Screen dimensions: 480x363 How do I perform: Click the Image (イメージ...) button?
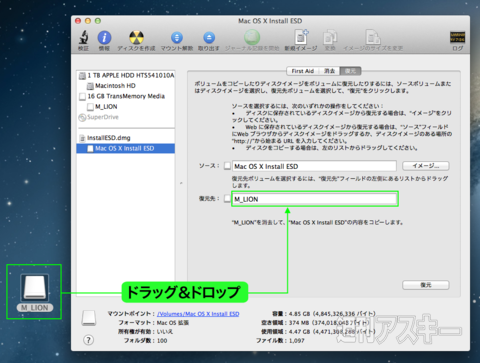tap(426, 166)
